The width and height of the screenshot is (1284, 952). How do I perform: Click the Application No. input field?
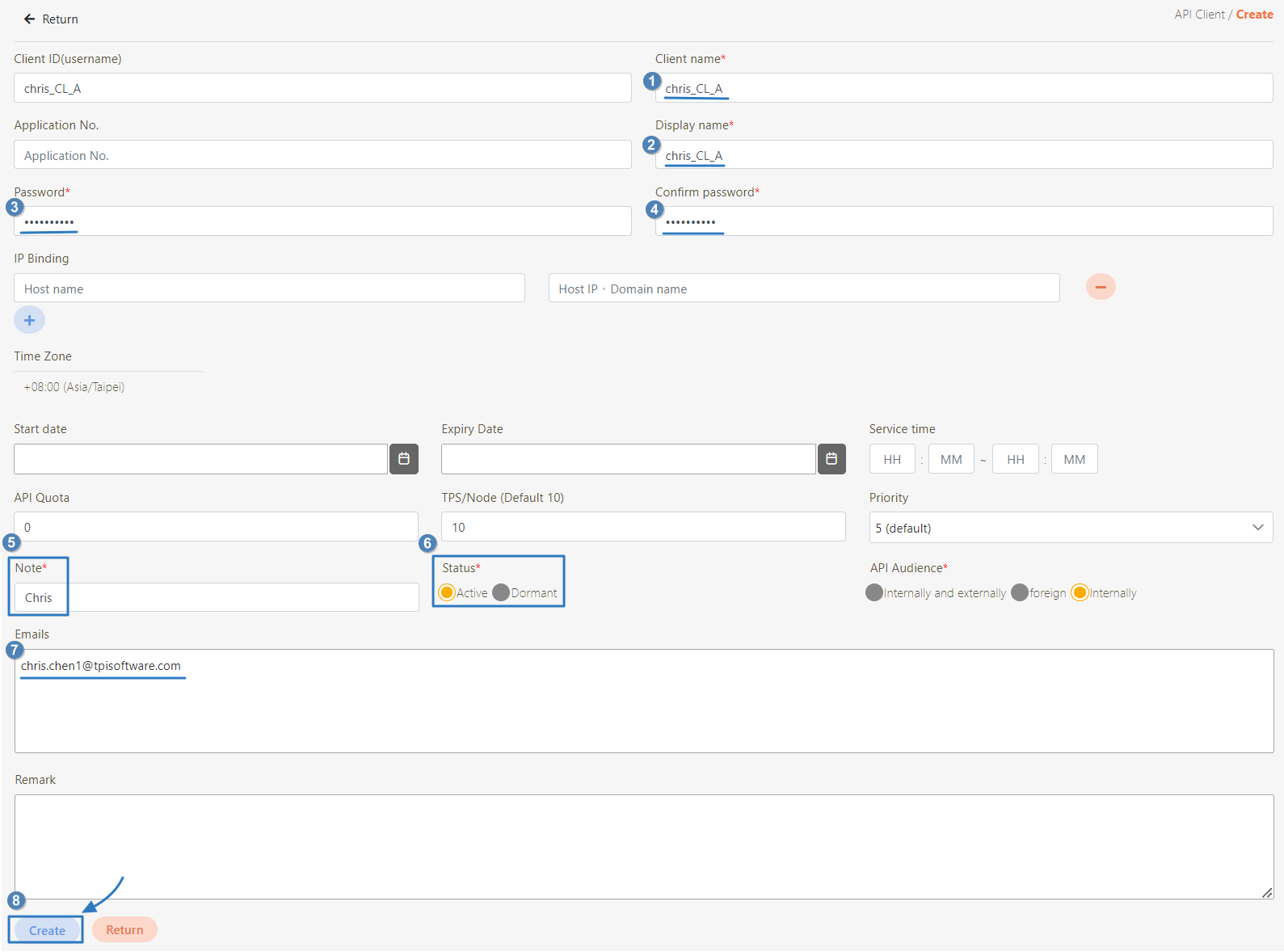322,155
